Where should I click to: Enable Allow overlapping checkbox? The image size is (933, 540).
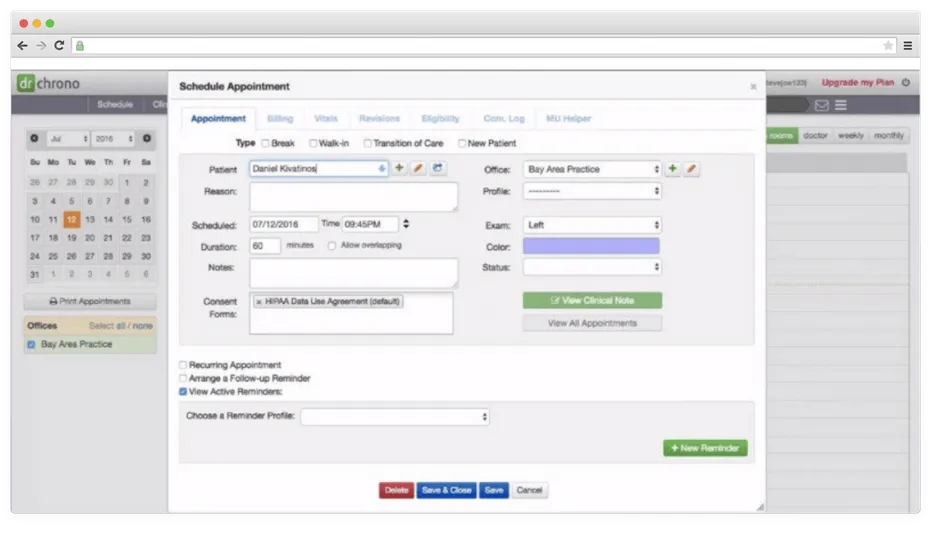point(331,246)
